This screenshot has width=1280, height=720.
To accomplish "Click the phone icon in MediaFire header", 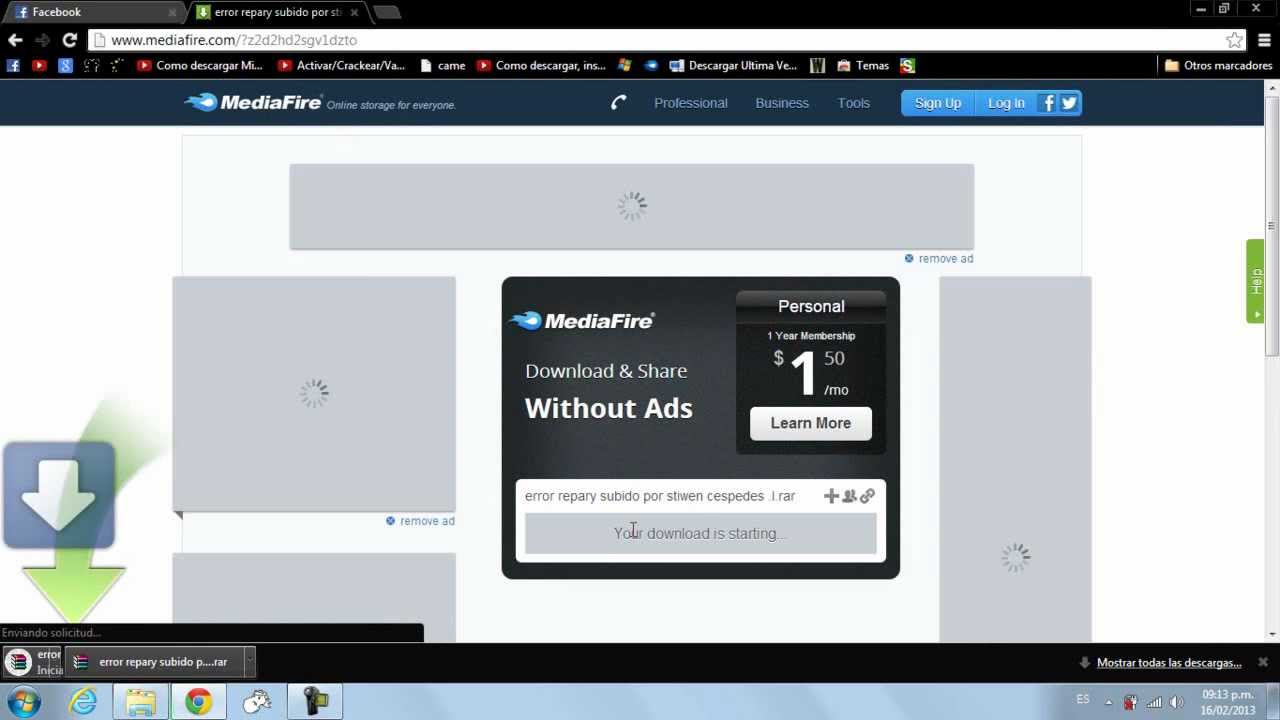I will tap(619, 102).
